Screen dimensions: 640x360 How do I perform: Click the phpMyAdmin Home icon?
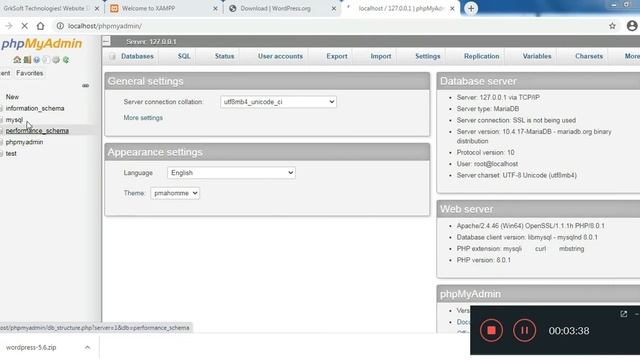click(x=17, y=60)
